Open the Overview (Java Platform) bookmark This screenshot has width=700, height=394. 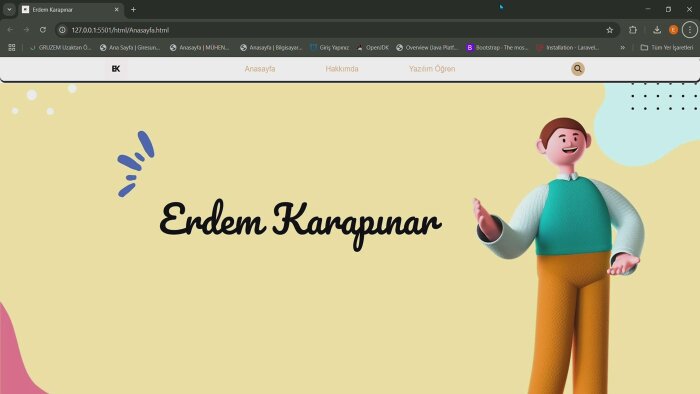click(427, 47)
